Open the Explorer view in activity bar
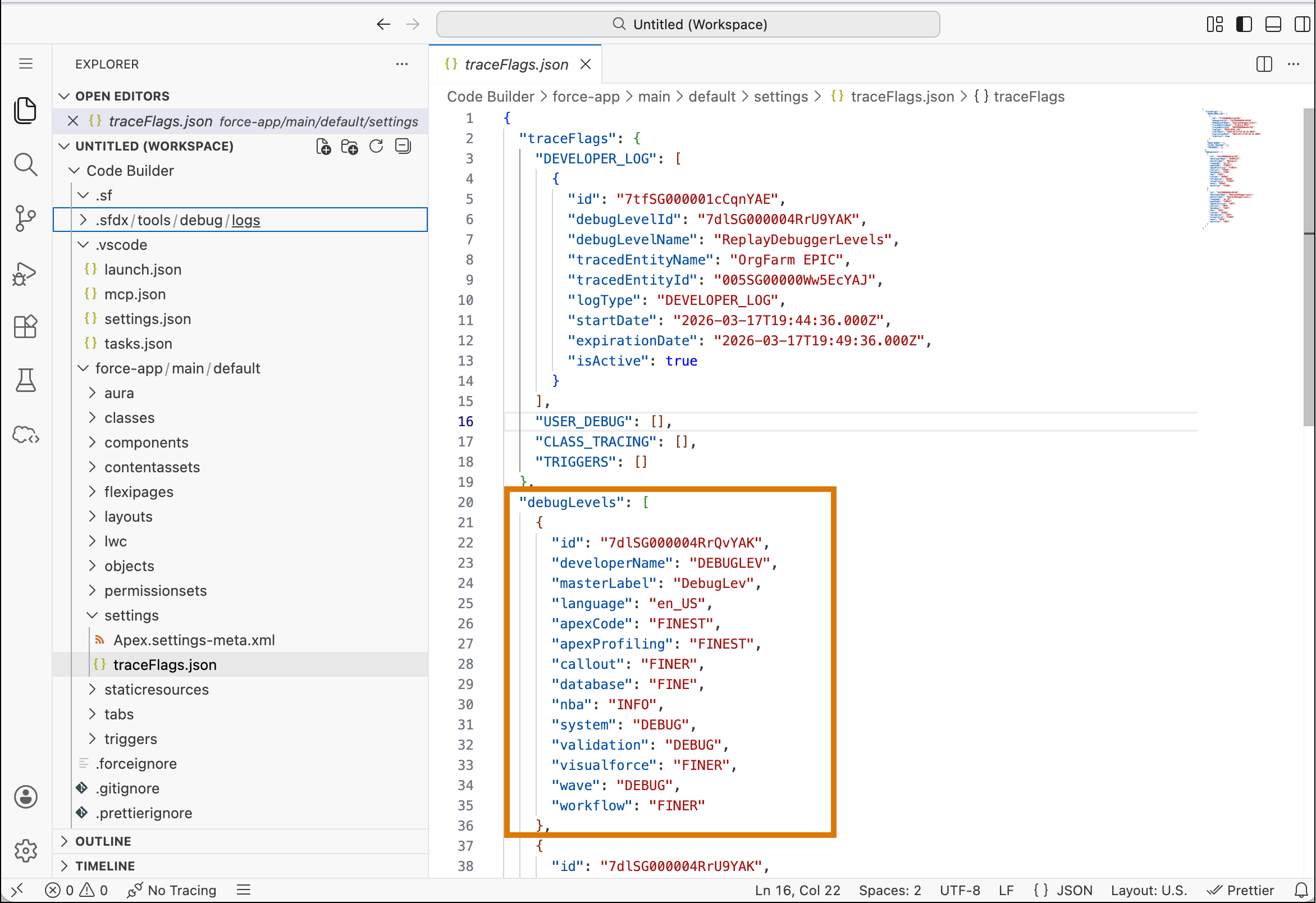The width and height of the screenshot is (1316, 903). (25, 110)
